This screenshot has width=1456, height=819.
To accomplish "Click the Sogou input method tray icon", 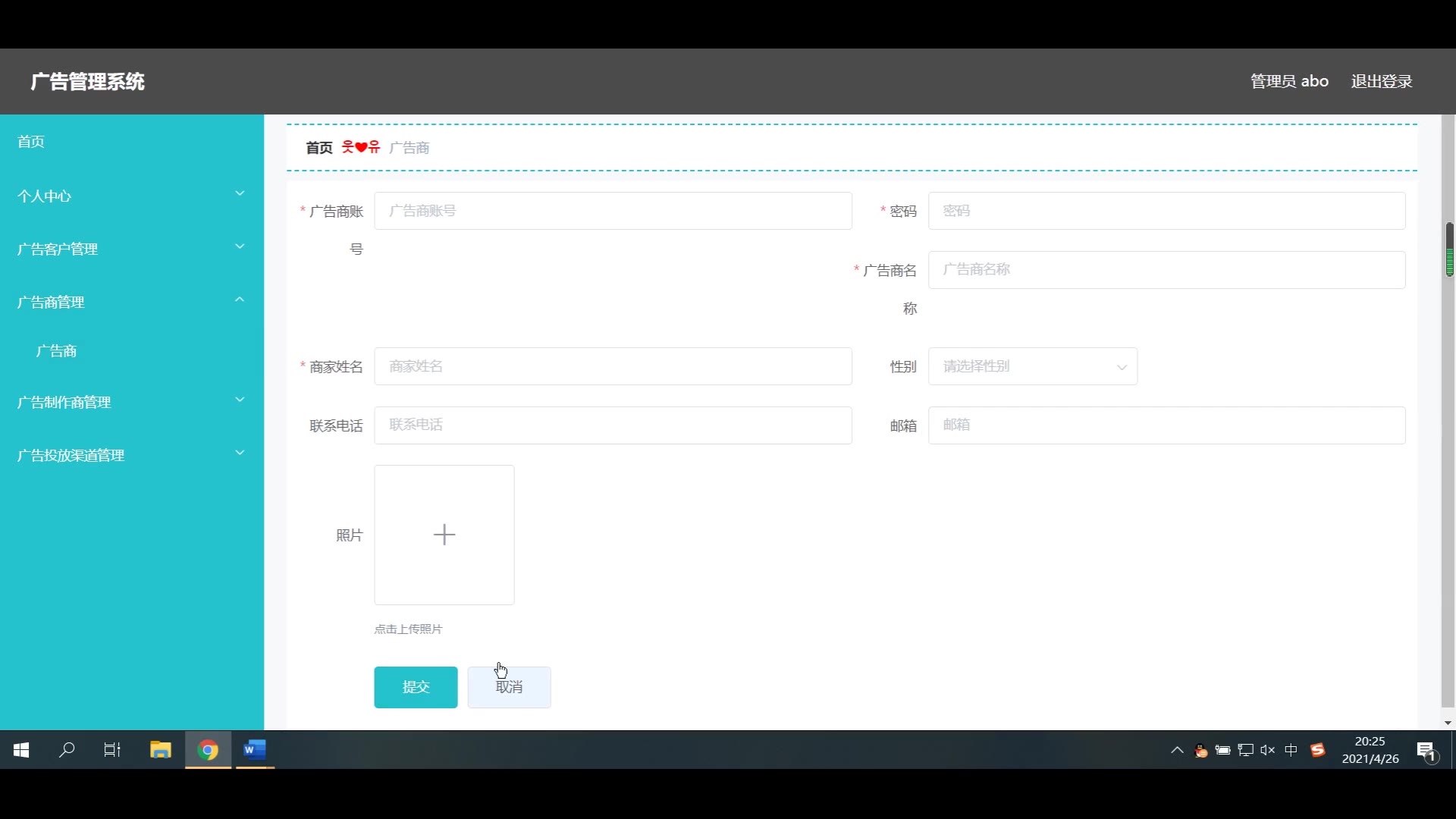I will tap(1318, 750).
